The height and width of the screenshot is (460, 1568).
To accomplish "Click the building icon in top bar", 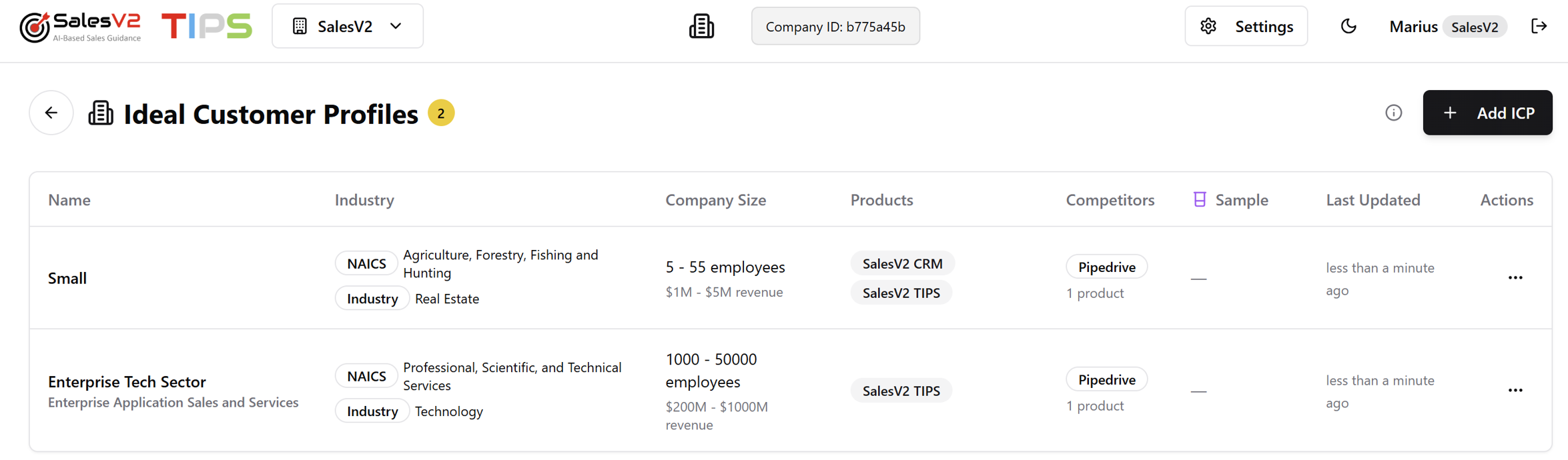I will point(701,27).
